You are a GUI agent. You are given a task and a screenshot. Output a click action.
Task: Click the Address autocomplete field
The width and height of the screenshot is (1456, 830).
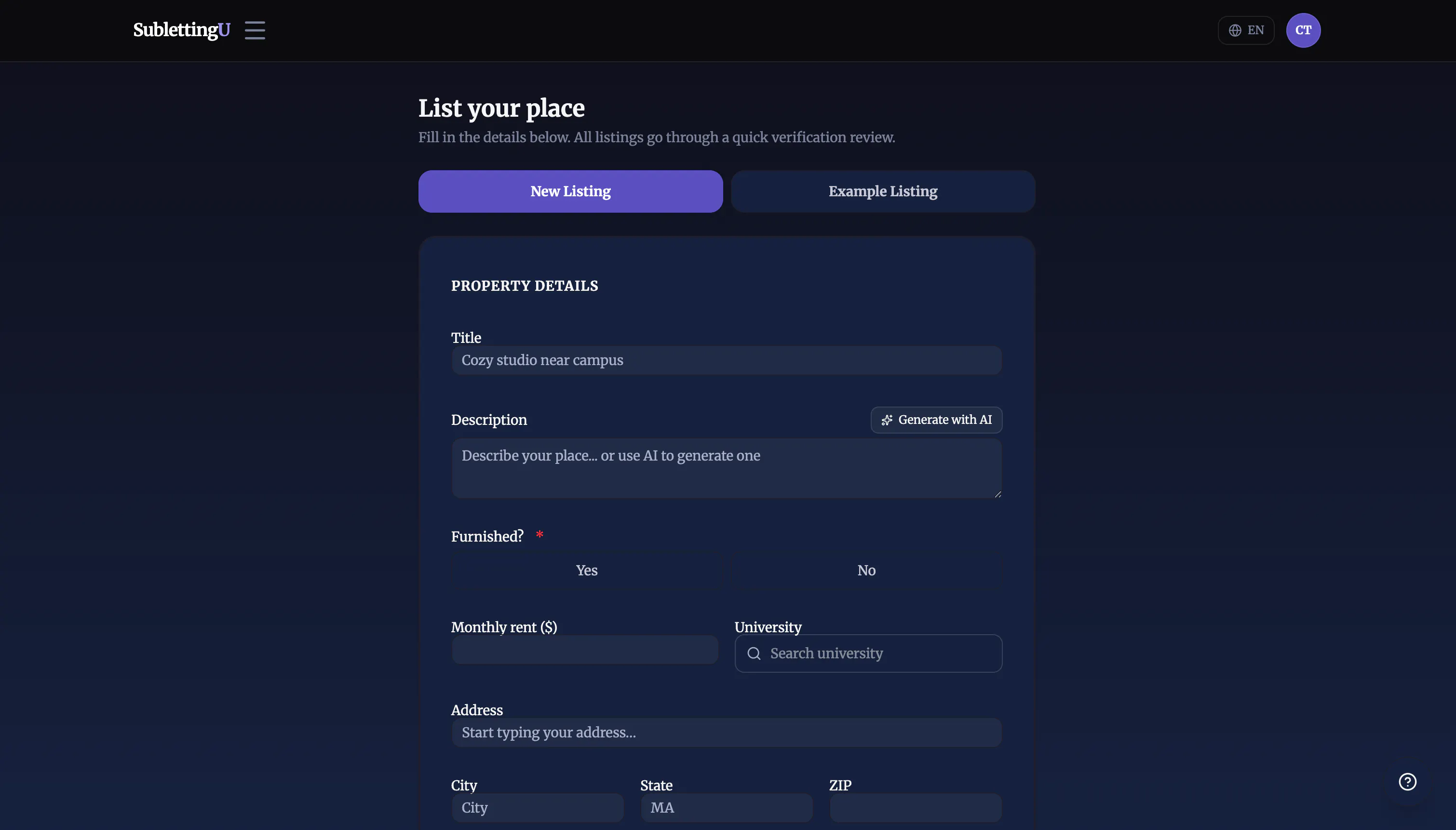(x=726, y=733)
